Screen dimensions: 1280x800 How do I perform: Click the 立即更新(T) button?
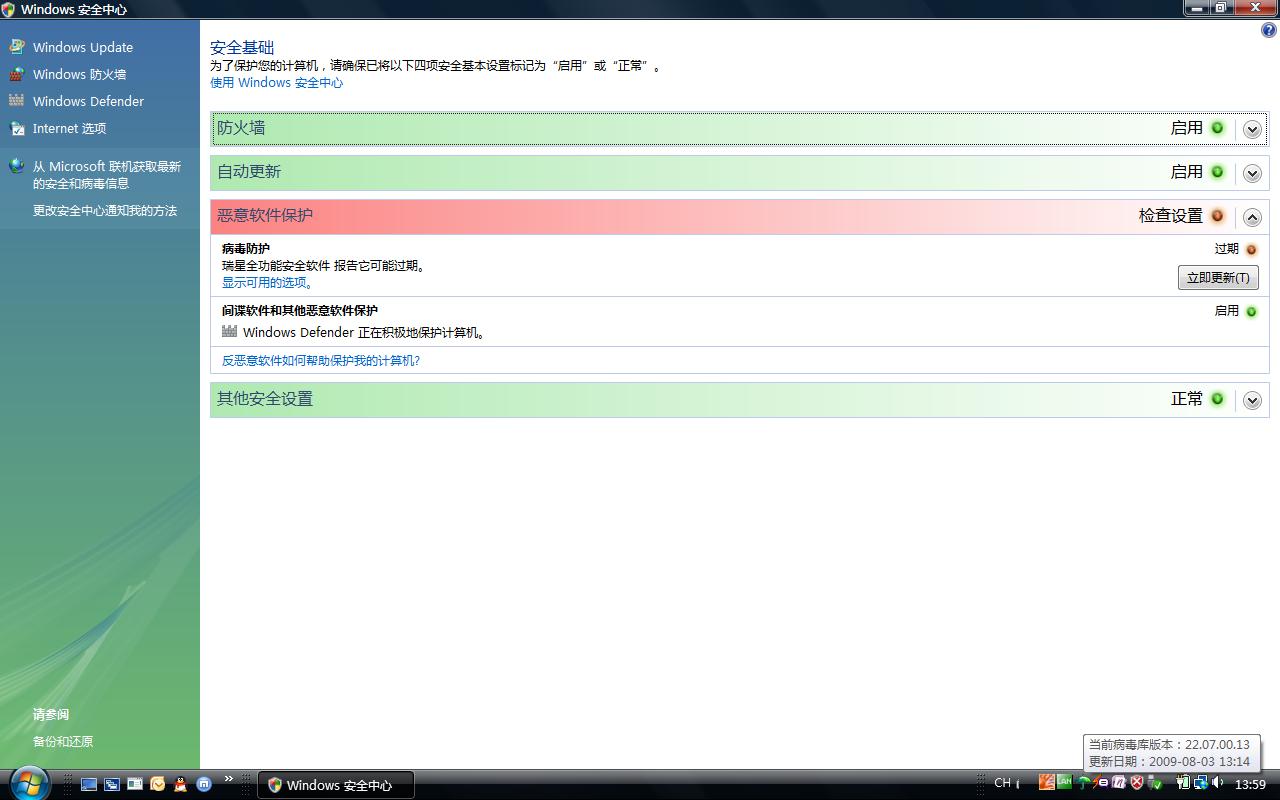click(1218, 278)
